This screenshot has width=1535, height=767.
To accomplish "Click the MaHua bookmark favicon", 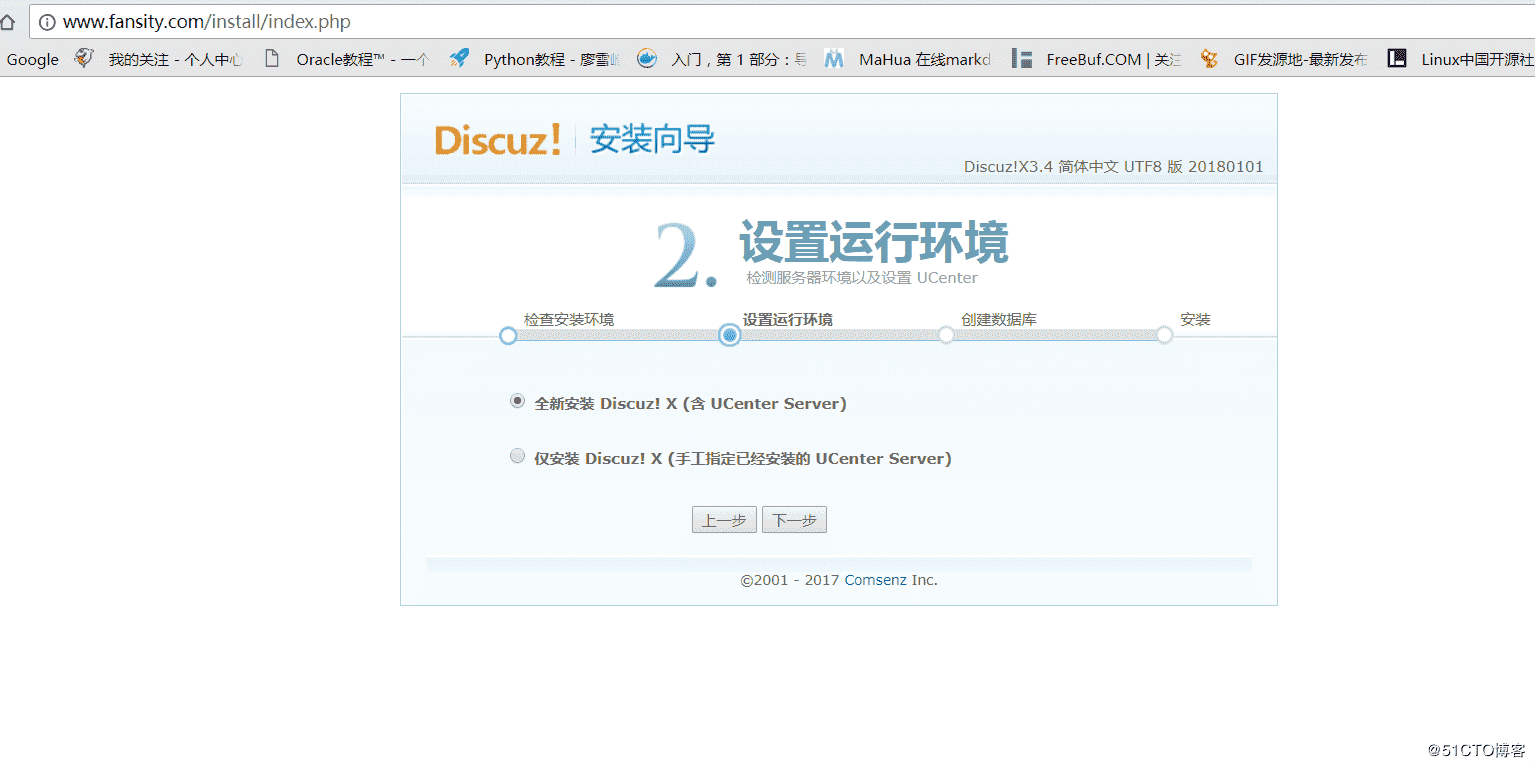I will (x=834, y=59).
